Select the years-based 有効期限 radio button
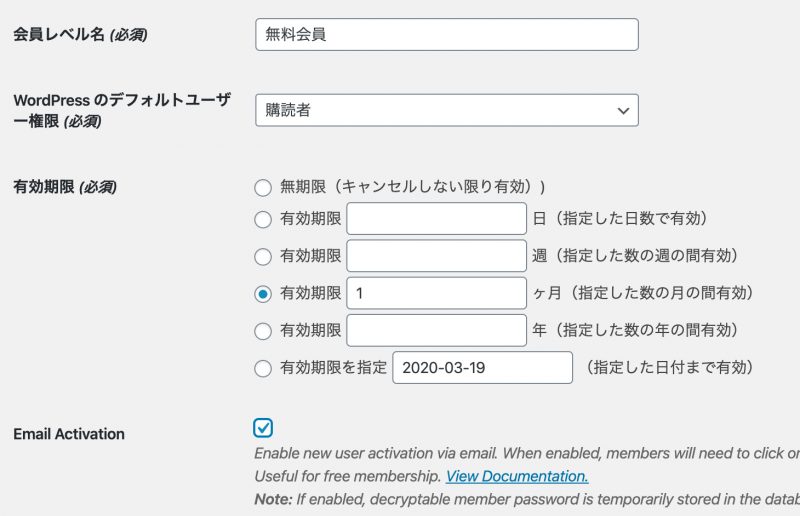Viewport: 800px width, 516px height. pyautogui.click(x=263, y=331)
